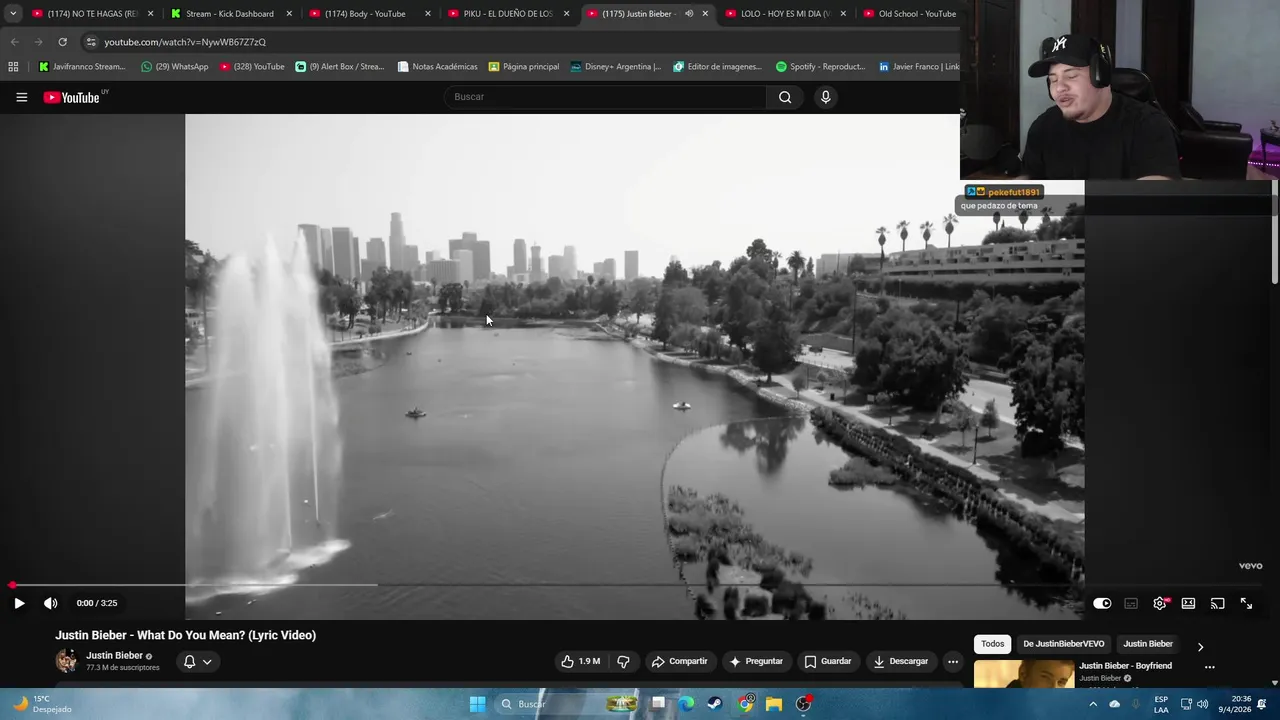Cast the video to TV
The image size is (1280, 720).
click(1217, 603)
